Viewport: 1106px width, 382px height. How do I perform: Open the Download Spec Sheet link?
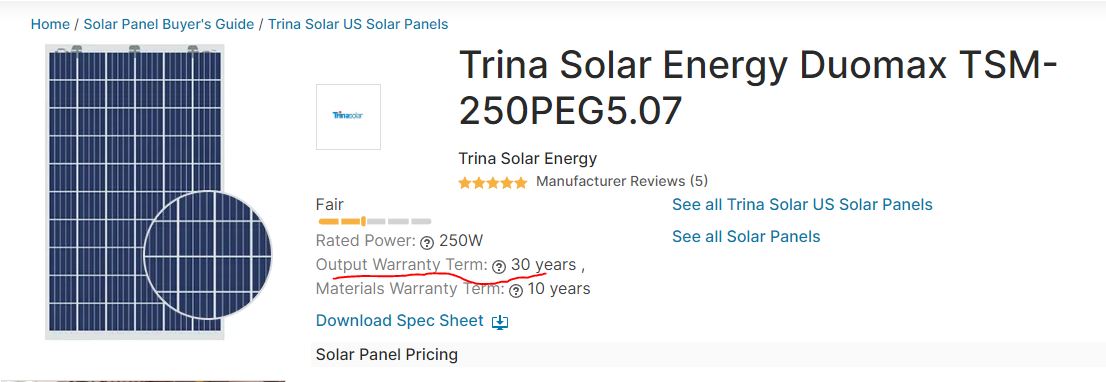coord(399,321)
